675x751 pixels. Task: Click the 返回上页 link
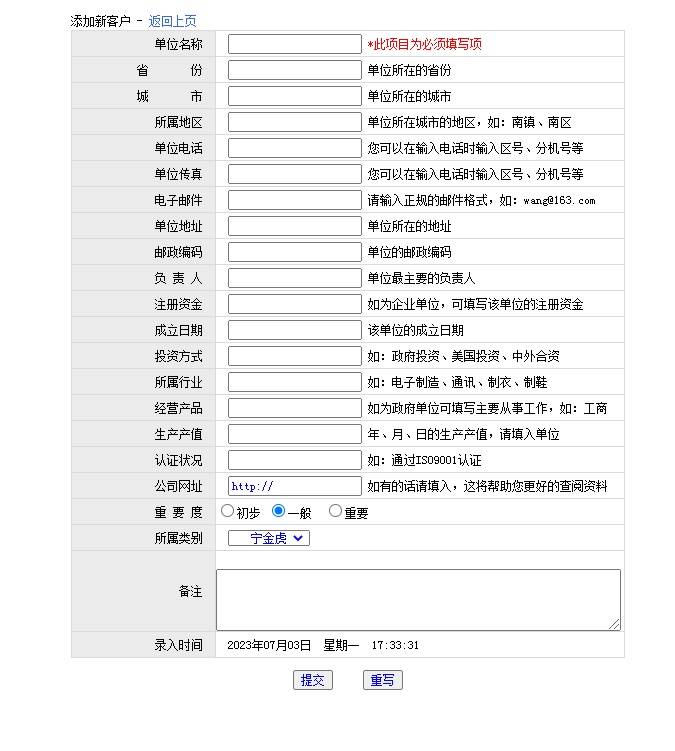click(172, 21)
